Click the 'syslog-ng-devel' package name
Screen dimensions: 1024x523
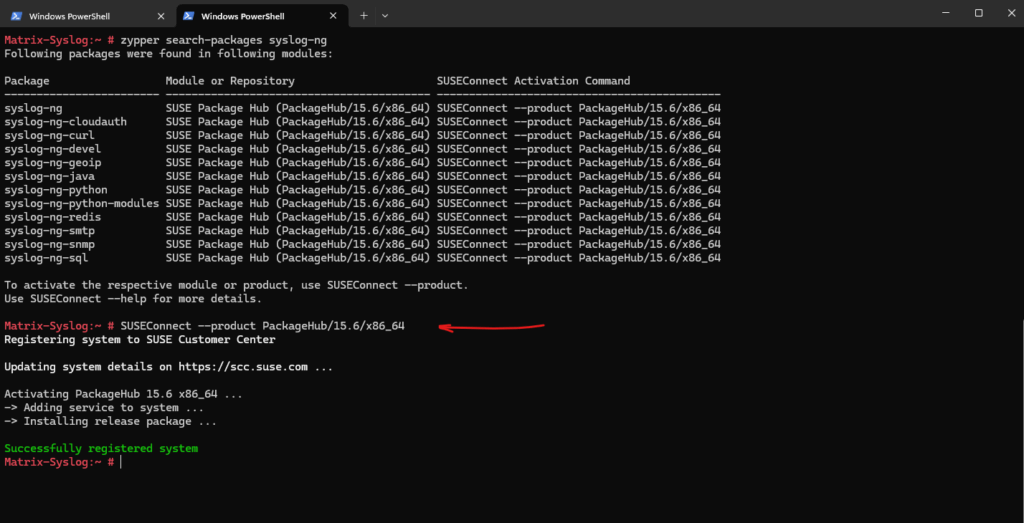coord(52,149)
